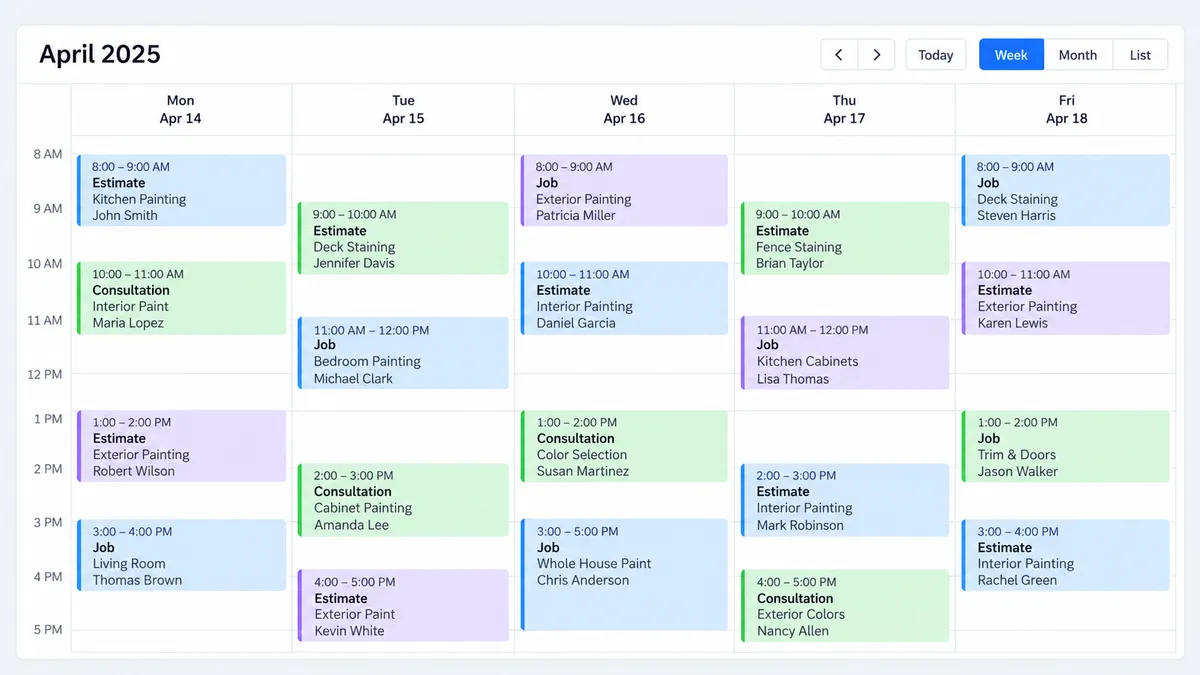Click the 5 PM time label

[x=48, y=629]
